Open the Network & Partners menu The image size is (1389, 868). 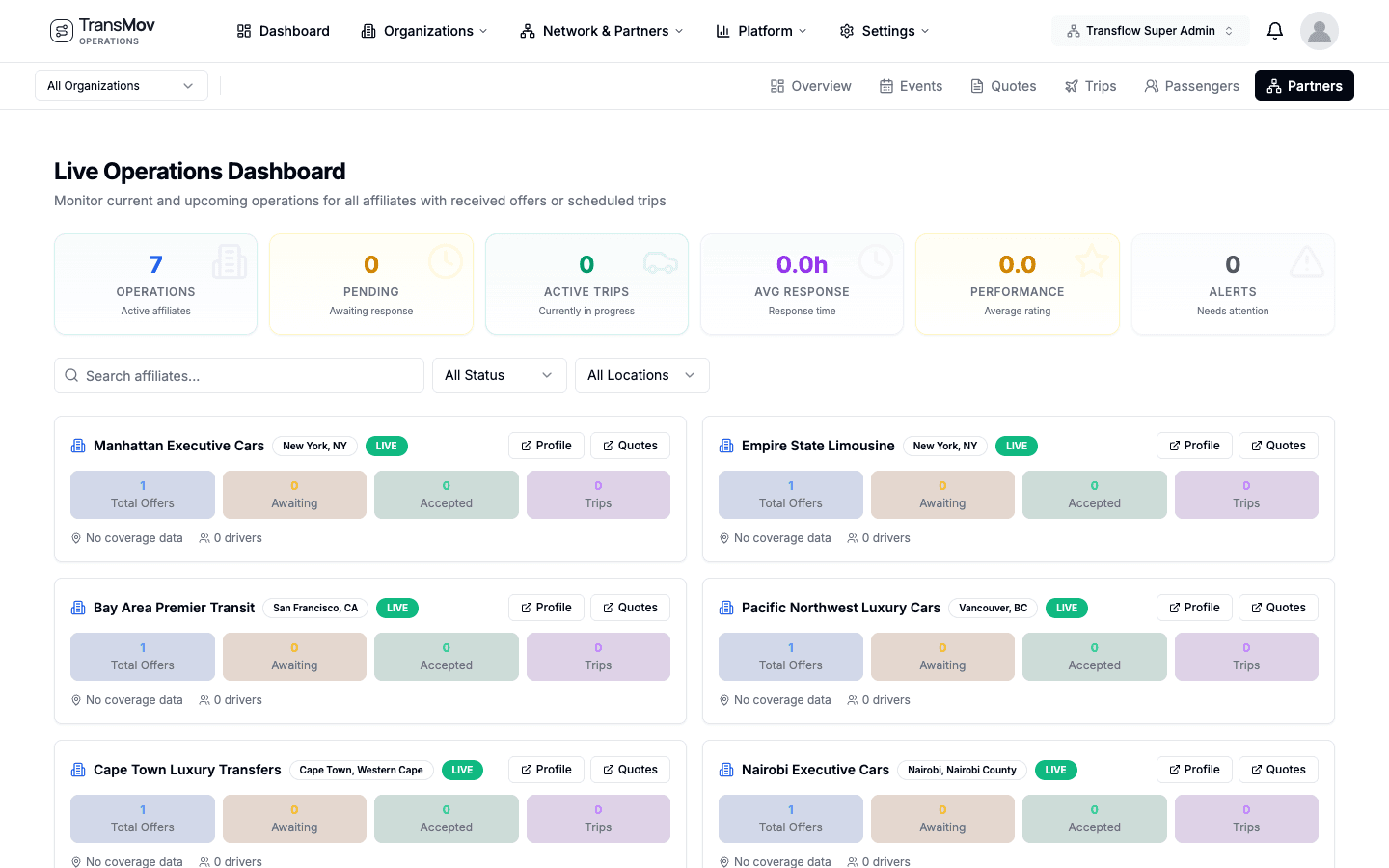click(x=601, y=30)
